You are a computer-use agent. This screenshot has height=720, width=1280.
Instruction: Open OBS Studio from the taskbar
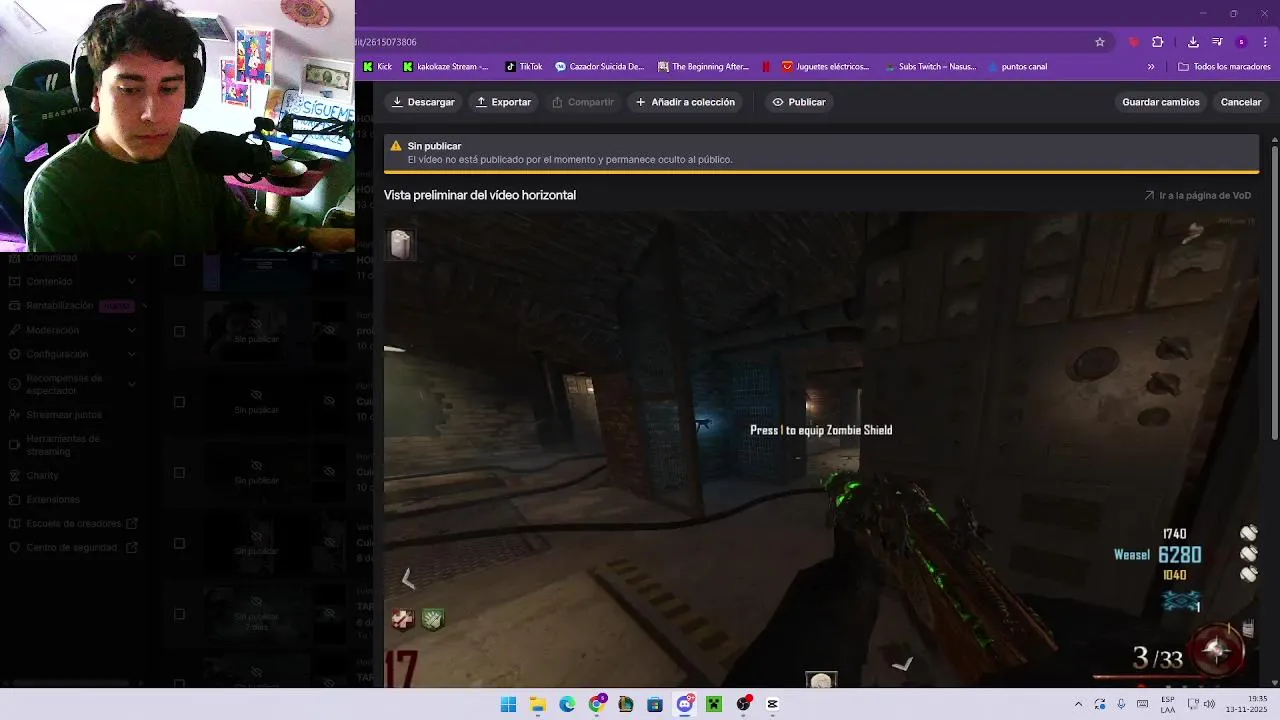tap(743, 704)
